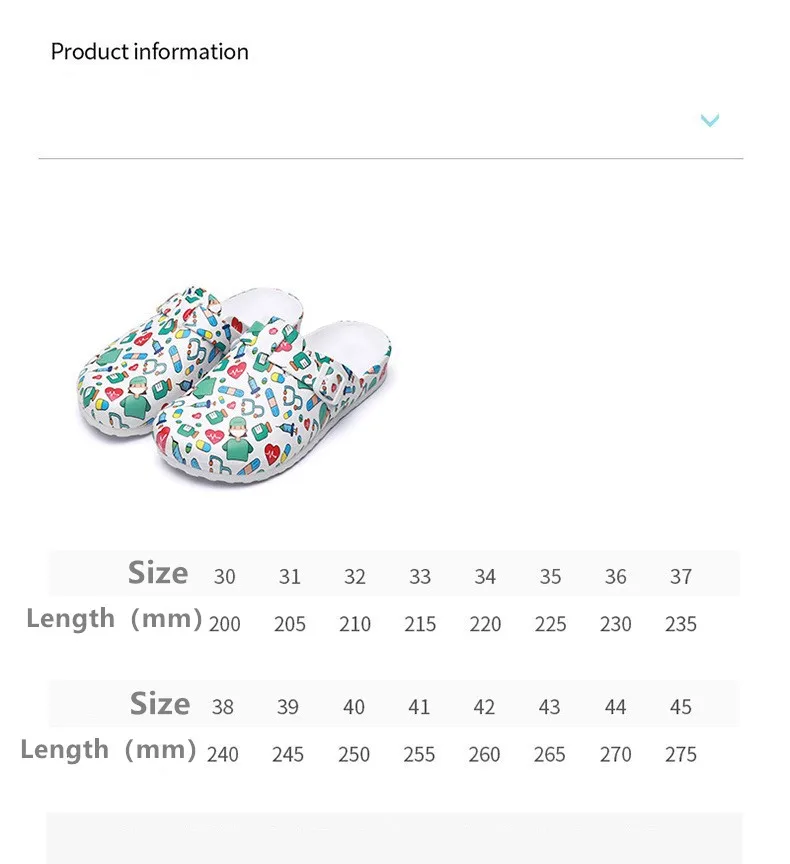Screen dimensions: 790x864
Task: Select size 45 in second row
Action: coord(680,706)
